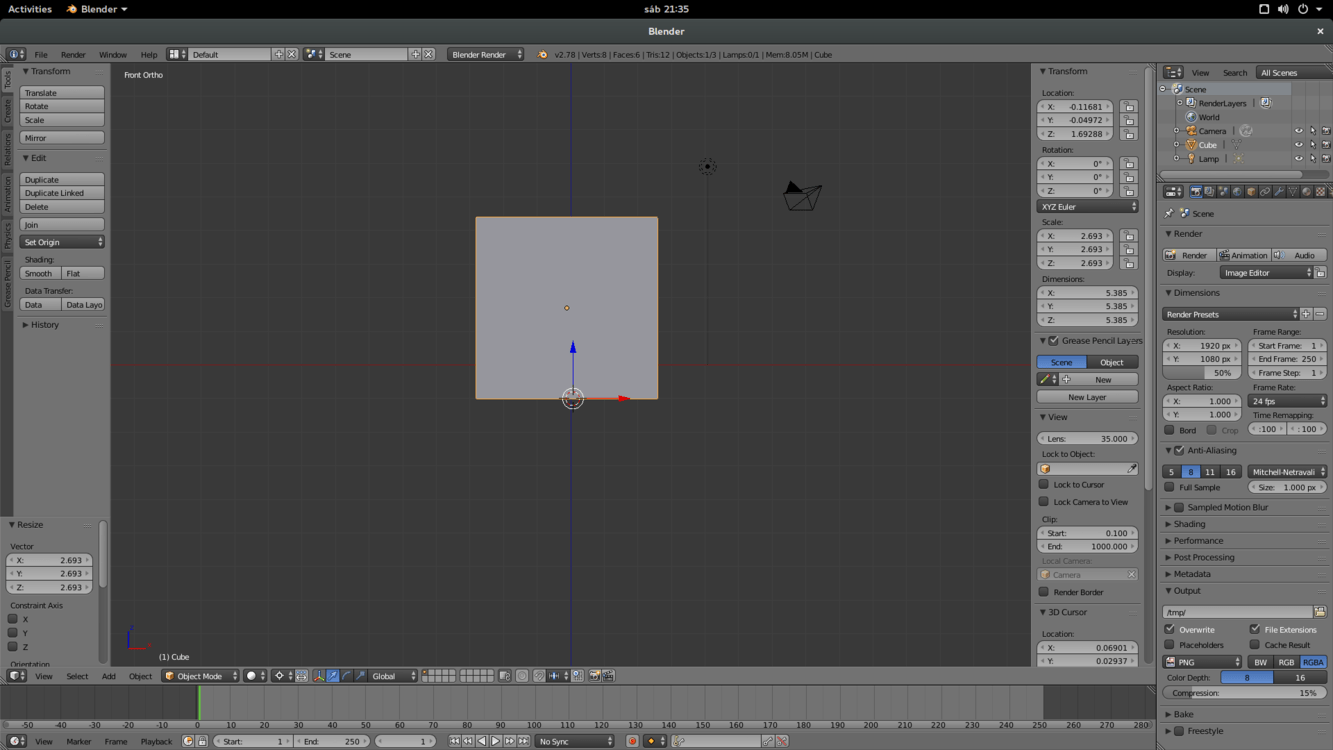Enable automatic keyframe recording in timeline

tap(632, 741)
